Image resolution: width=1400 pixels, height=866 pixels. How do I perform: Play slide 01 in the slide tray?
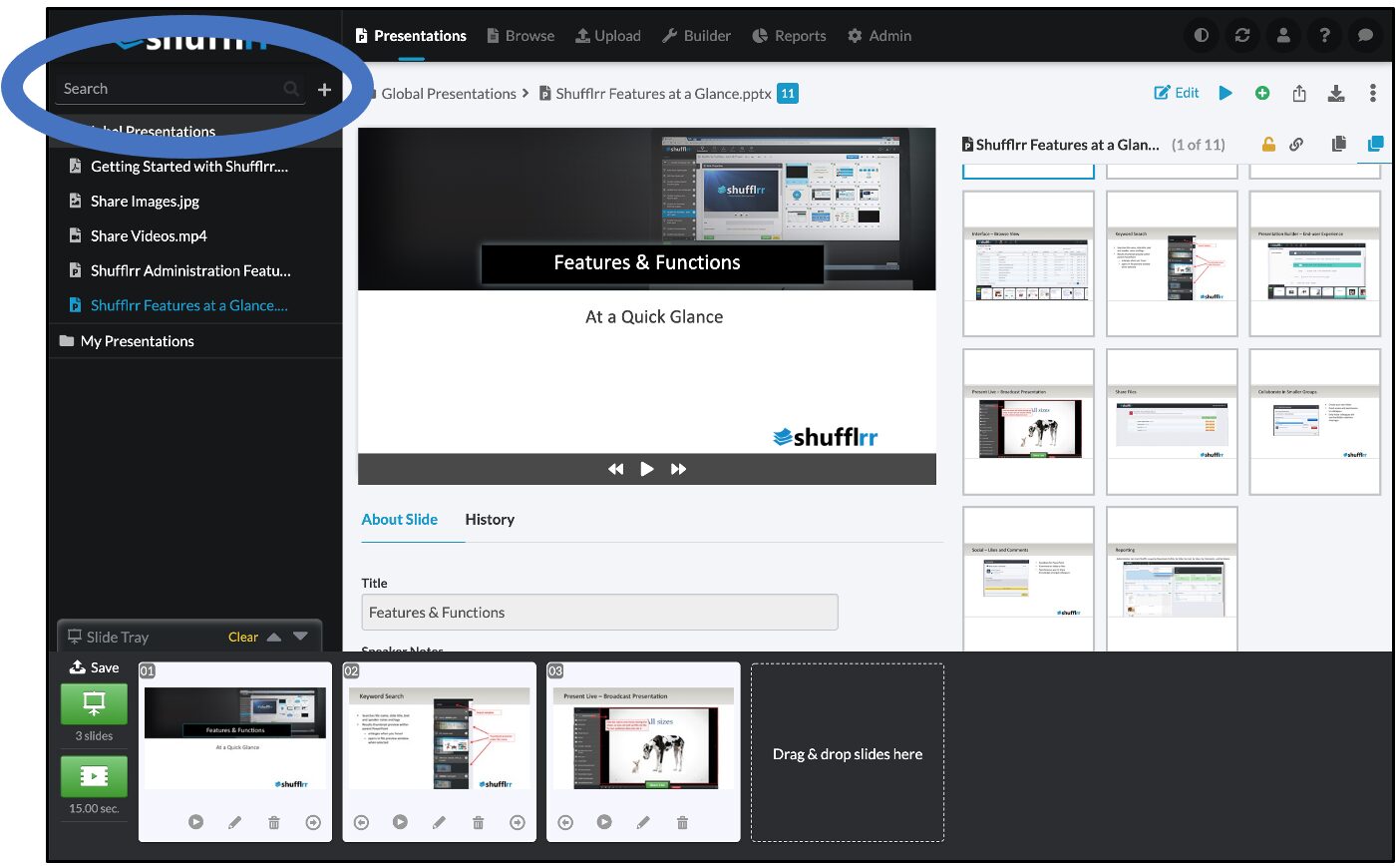point(195,822)
